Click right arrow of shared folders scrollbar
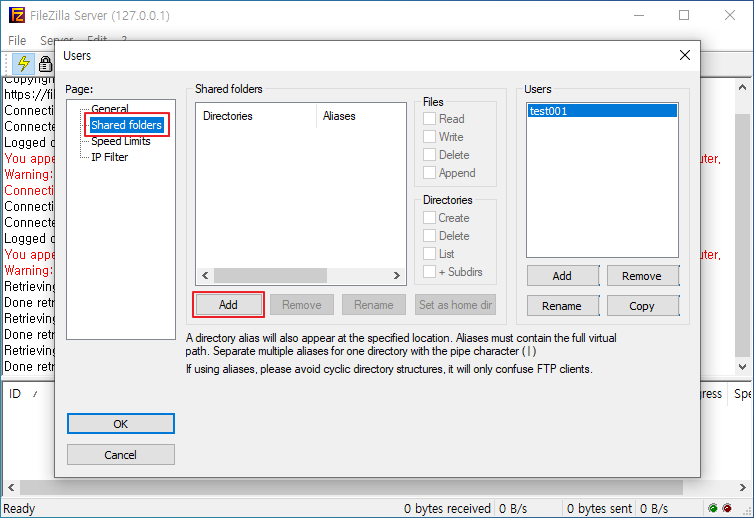The image size is (754, 518). (x=397, y=276)
